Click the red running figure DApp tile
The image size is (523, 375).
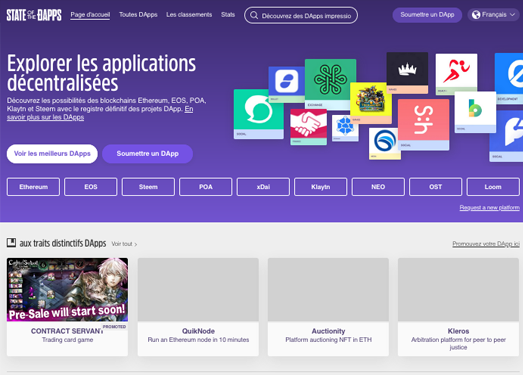tap(456, 74)
